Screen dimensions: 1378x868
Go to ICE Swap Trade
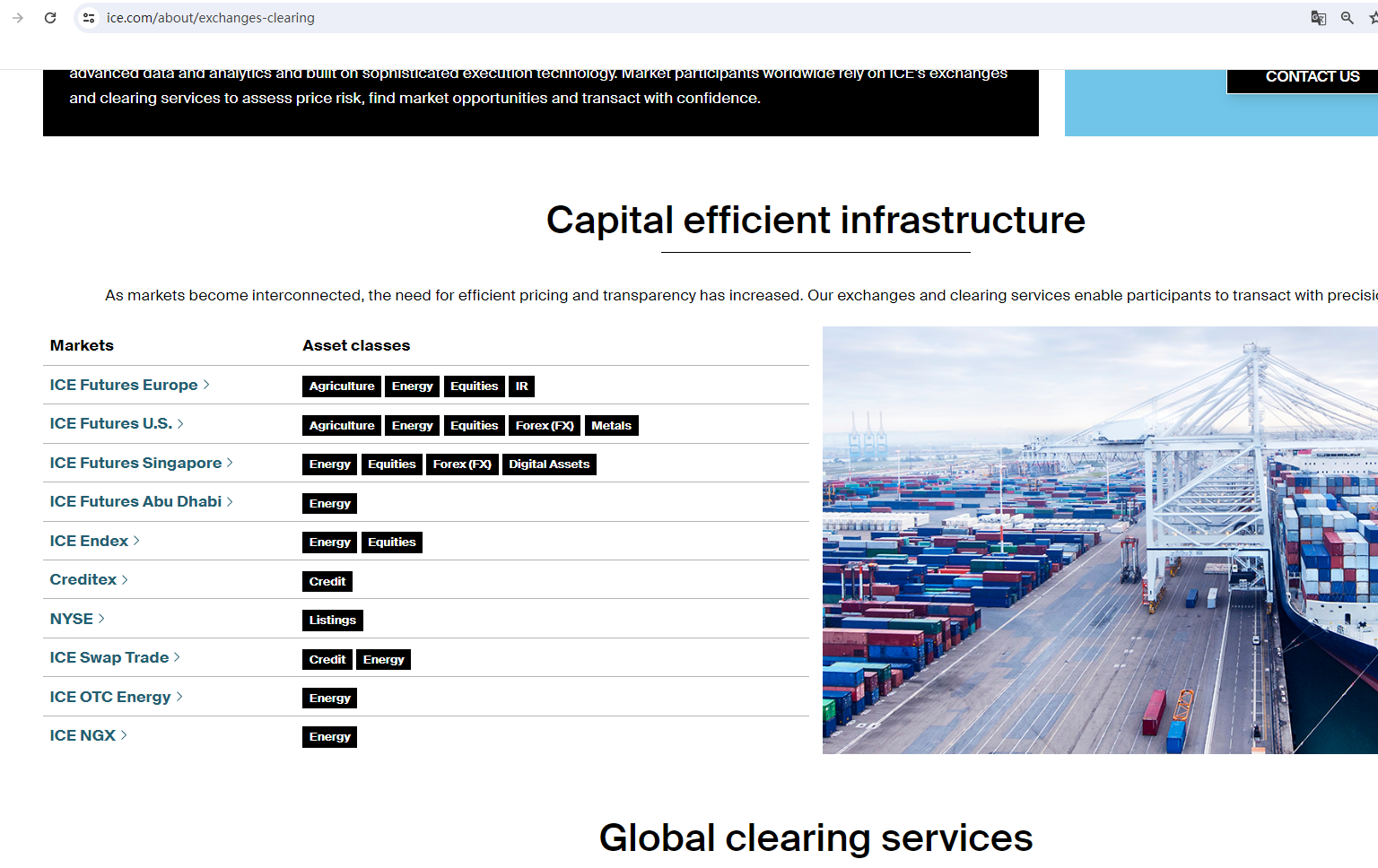[x=109, y=657]
